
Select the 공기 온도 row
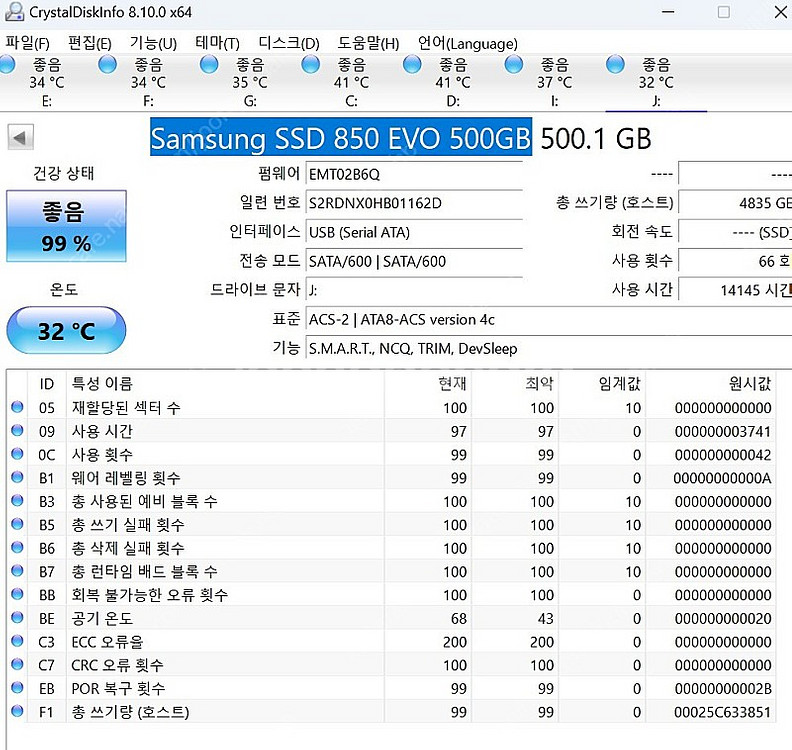click(x=391, y=618)
